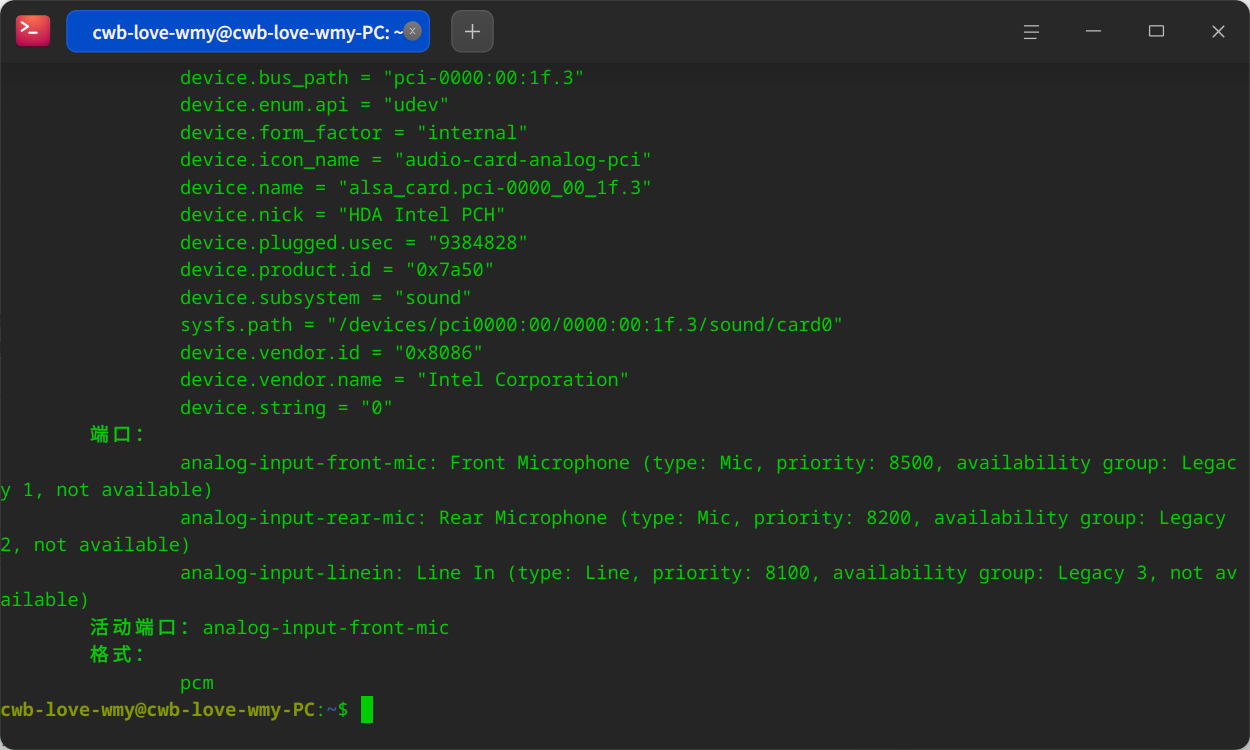Click the device.icon_name audio-card-analog-pci line
The width and height of the screenshot is (1250, 750).
416,160
